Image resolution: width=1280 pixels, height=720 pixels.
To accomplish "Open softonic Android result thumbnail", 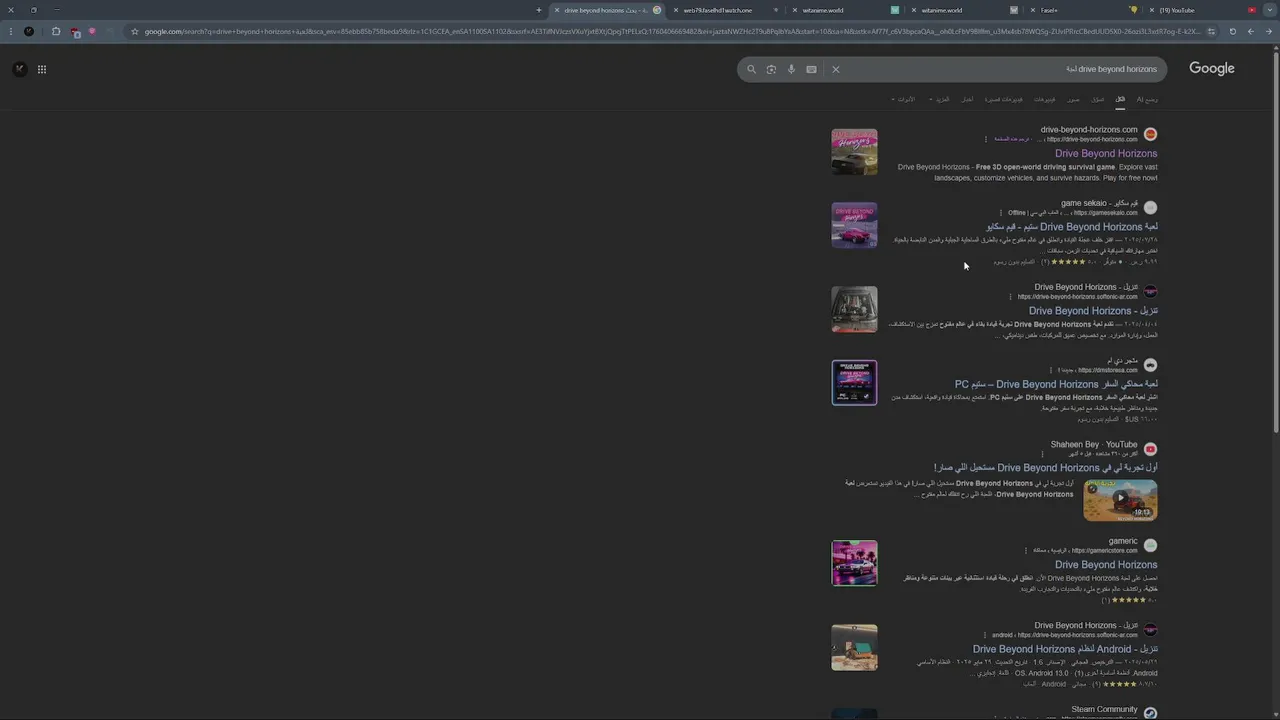I will (854, 647).
